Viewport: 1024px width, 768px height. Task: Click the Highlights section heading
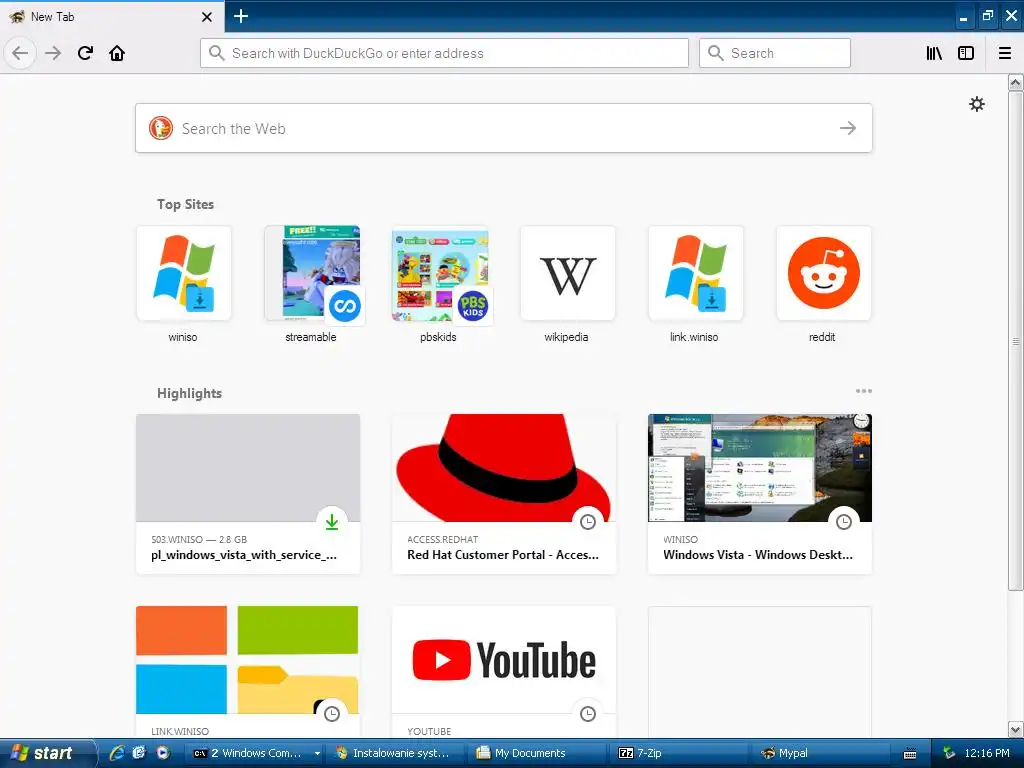(x=189, y=393)
